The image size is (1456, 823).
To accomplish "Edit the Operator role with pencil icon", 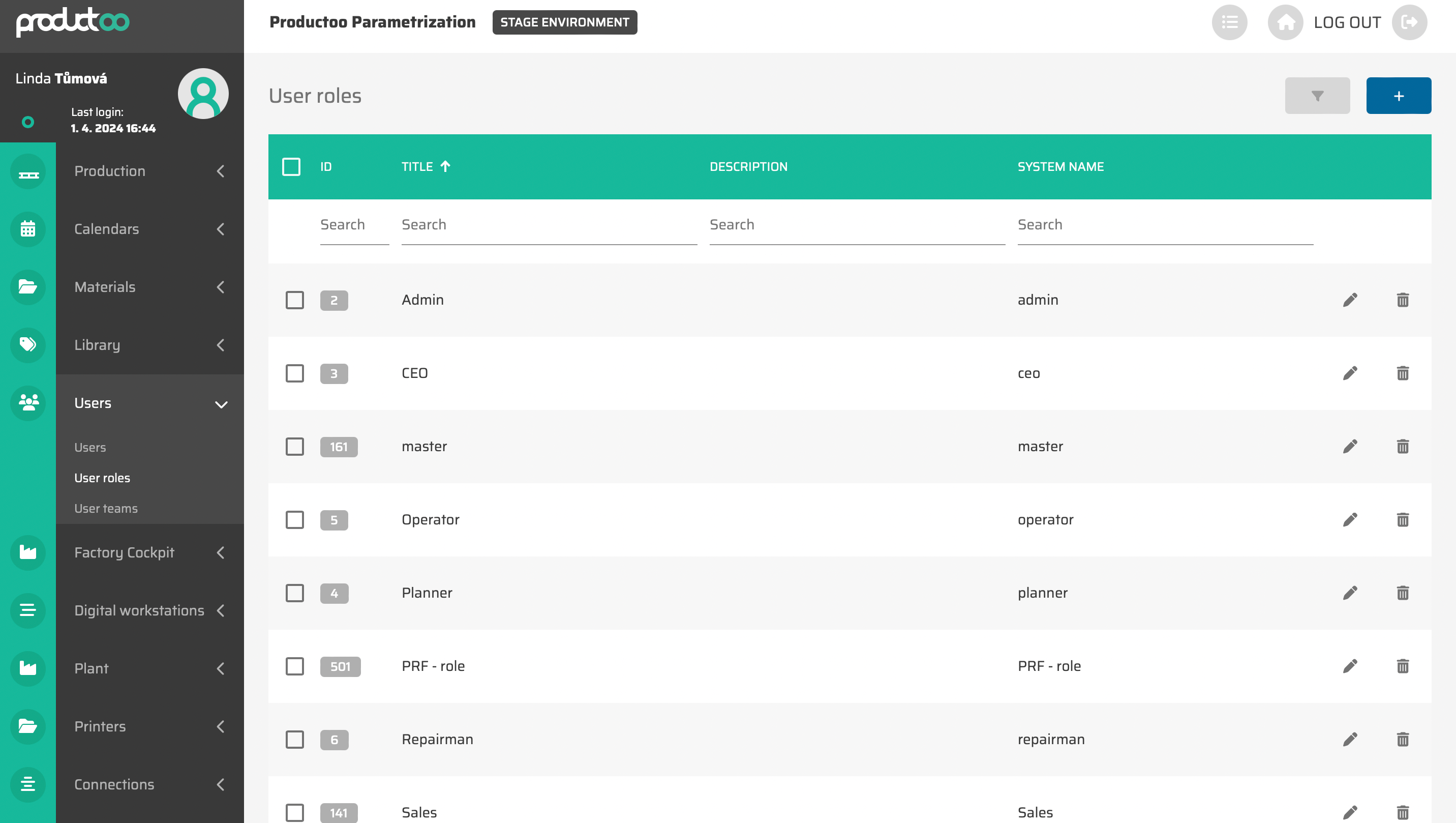I will (1350, 520).
